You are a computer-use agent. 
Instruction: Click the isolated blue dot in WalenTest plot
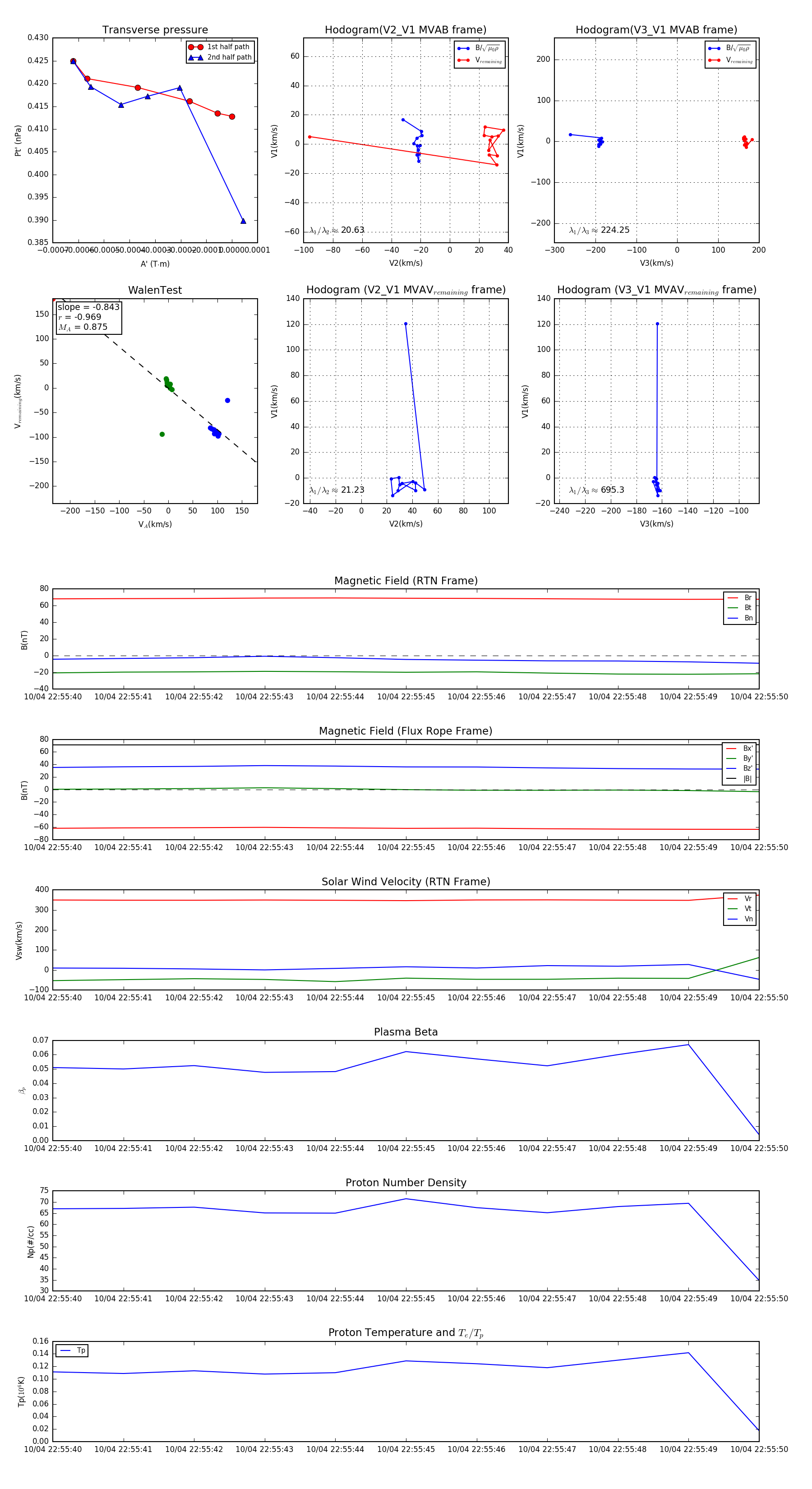click(x=227, y=401)
